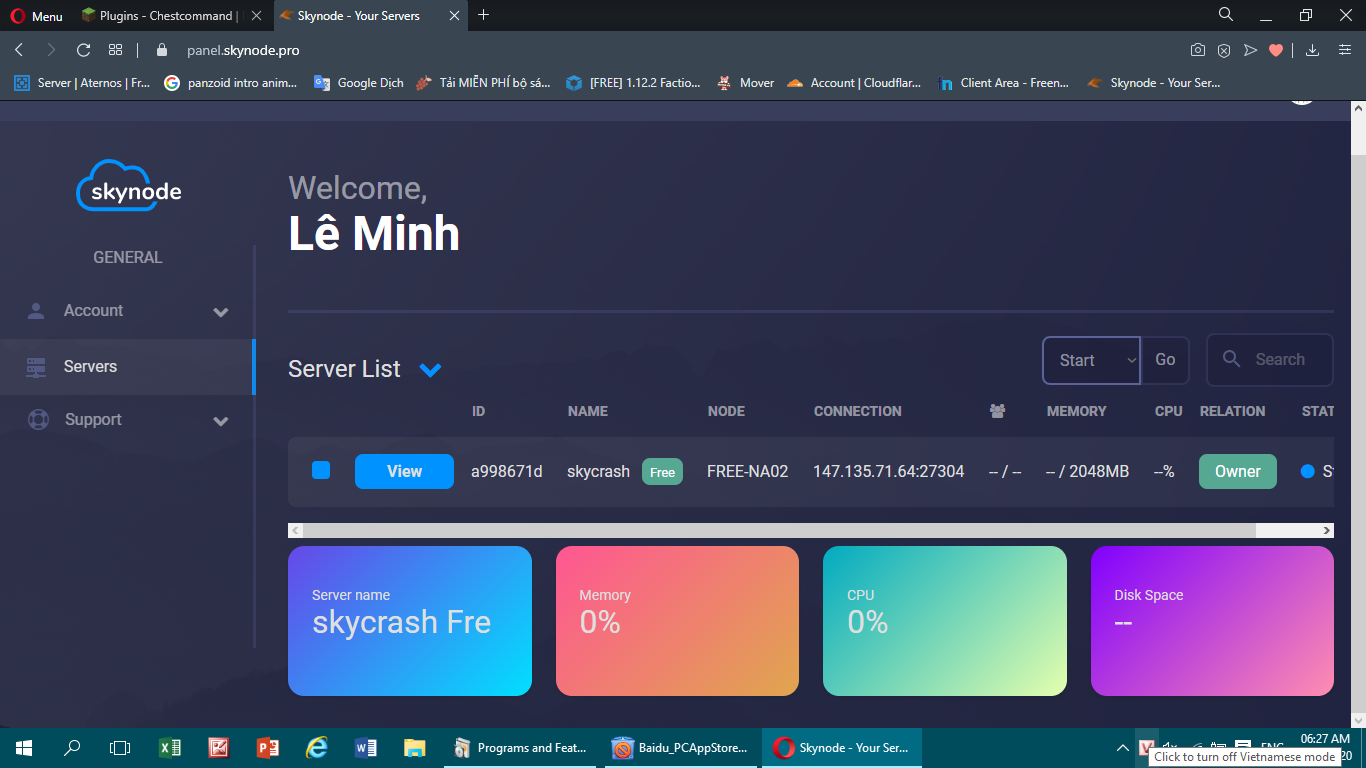Expand the Server List chevron
This screenshot has width=1366, height=768.
click(430, 370)
